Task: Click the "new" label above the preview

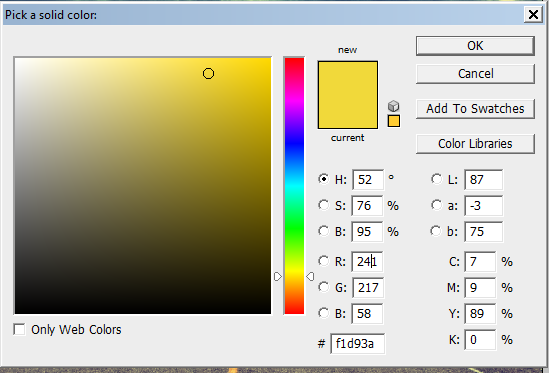Action: 347,50
